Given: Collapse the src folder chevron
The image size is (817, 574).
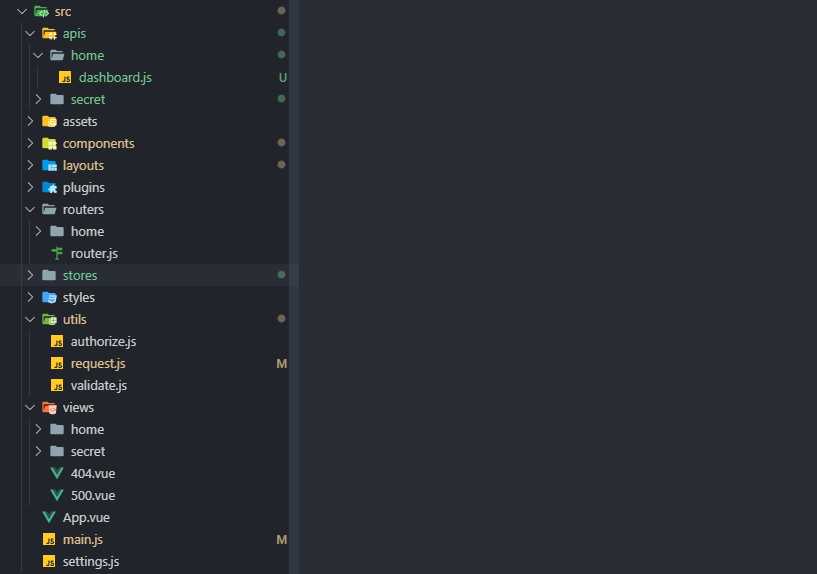Looking at the screenshot, I should (x=22, y=11).
